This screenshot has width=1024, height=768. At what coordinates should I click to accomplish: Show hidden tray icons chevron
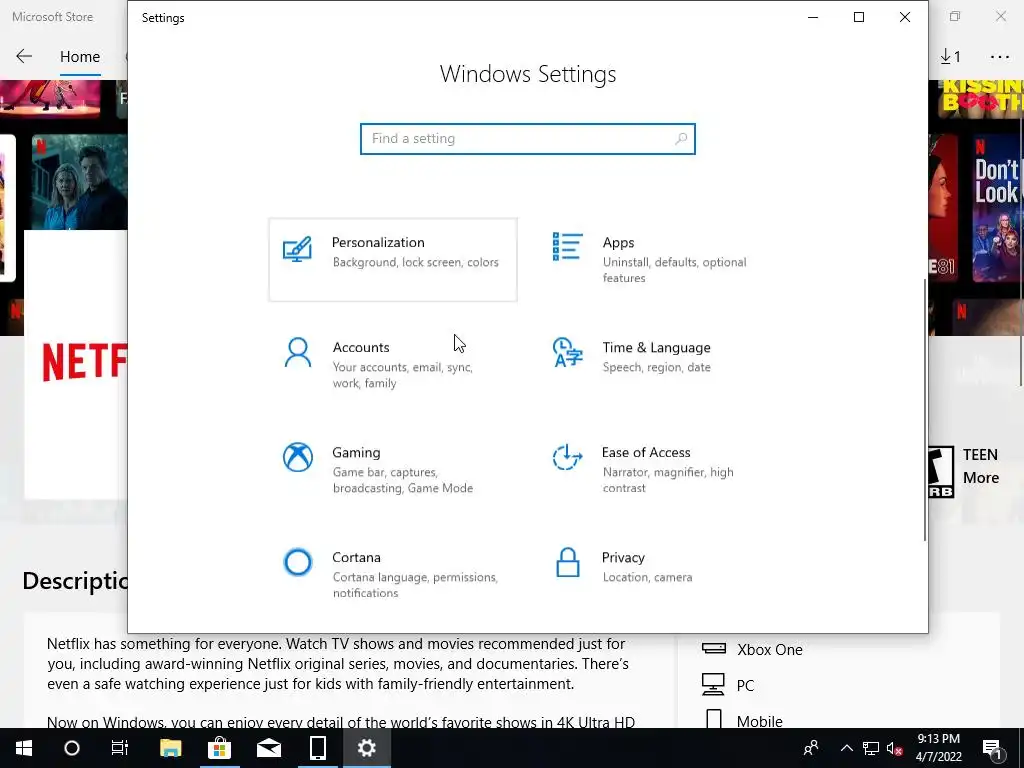[x=846, y=748]
